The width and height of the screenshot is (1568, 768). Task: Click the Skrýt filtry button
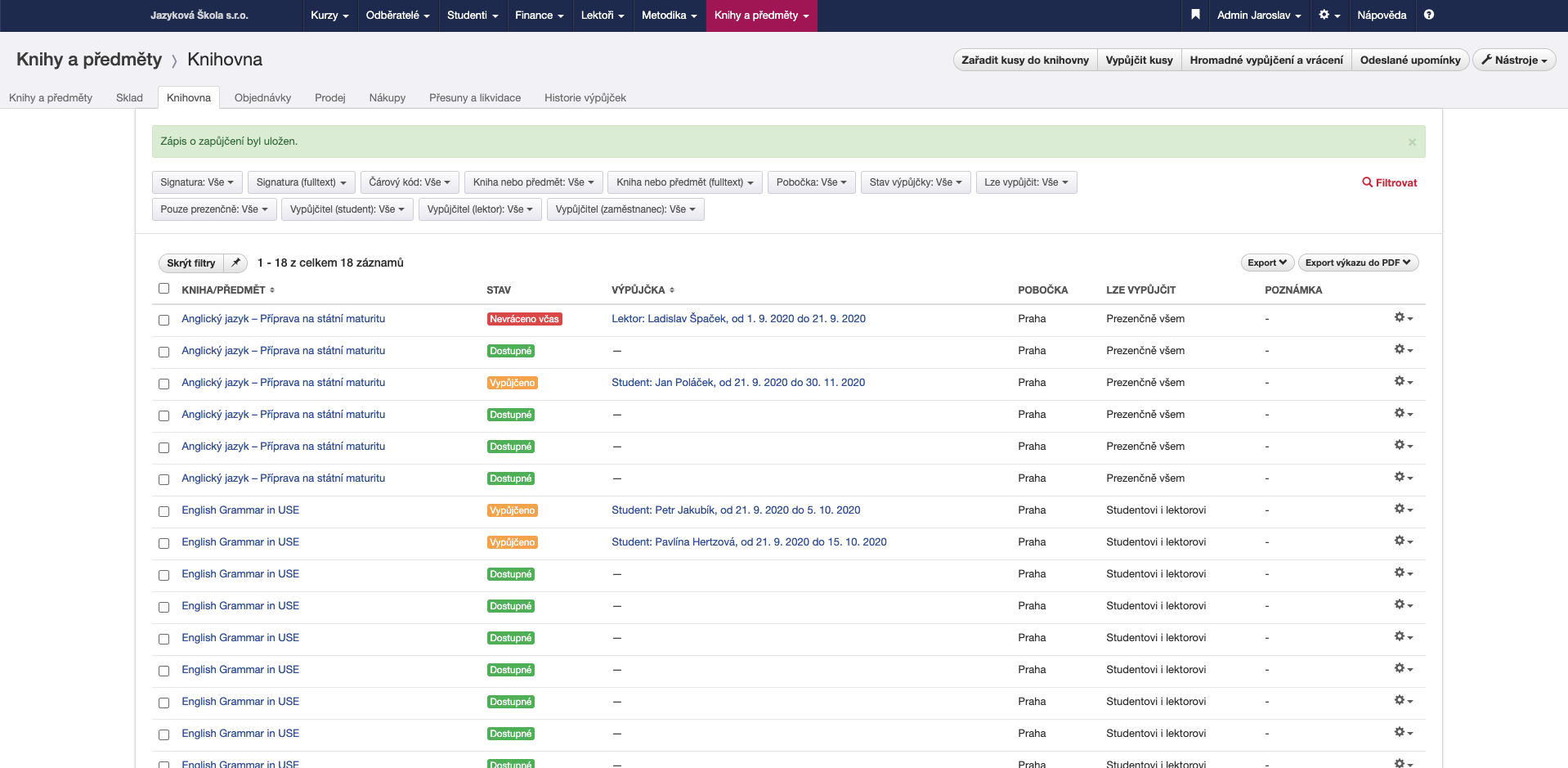tap(191, 263)
